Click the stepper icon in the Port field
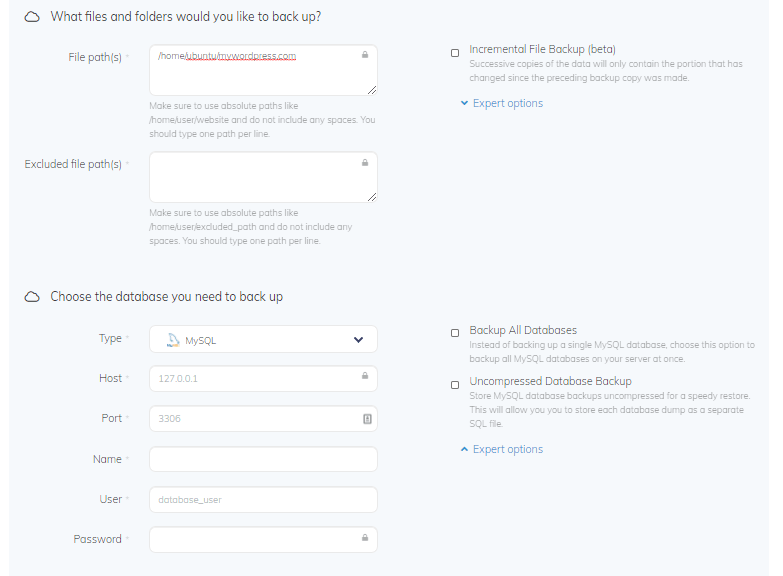 (x=366, y=419)
